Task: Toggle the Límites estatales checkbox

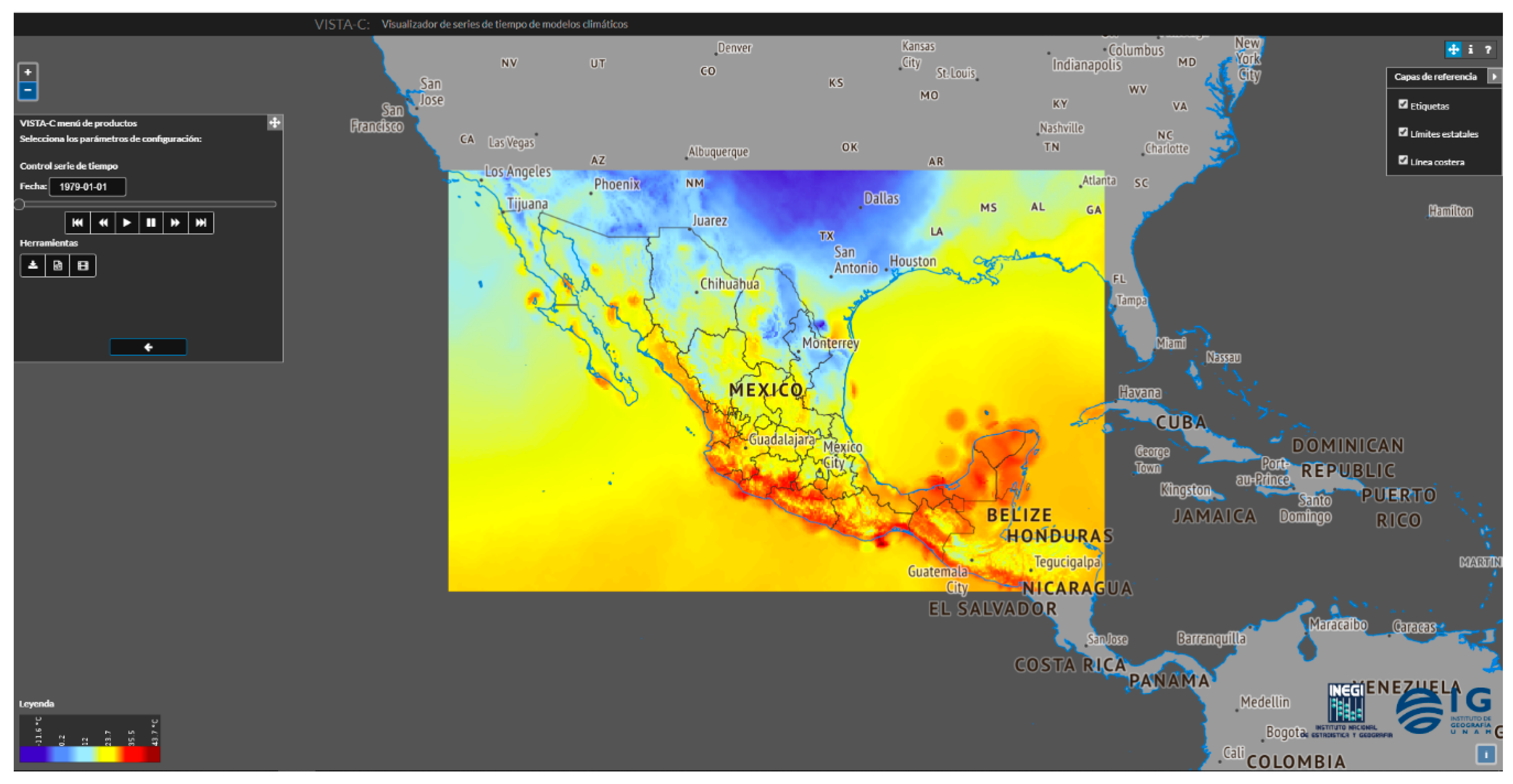Action: [x=1403, y=132]
